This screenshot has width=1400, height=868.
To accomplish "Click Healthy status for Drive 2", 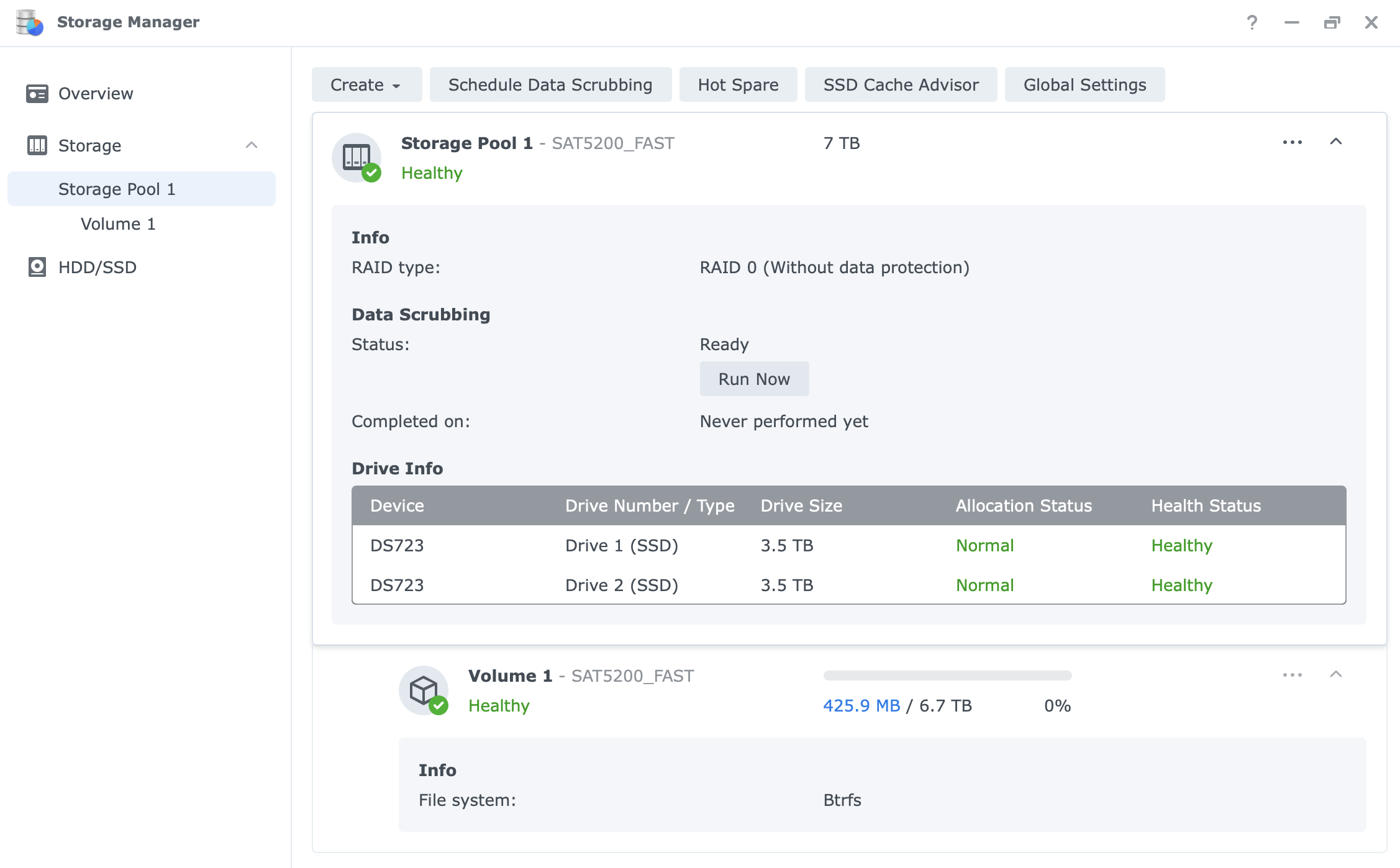I will pos(1181,585).
